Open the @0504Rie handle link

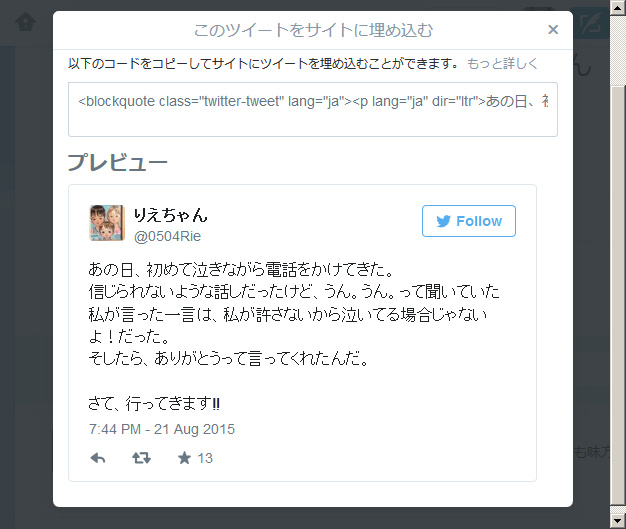click(167, 236)
